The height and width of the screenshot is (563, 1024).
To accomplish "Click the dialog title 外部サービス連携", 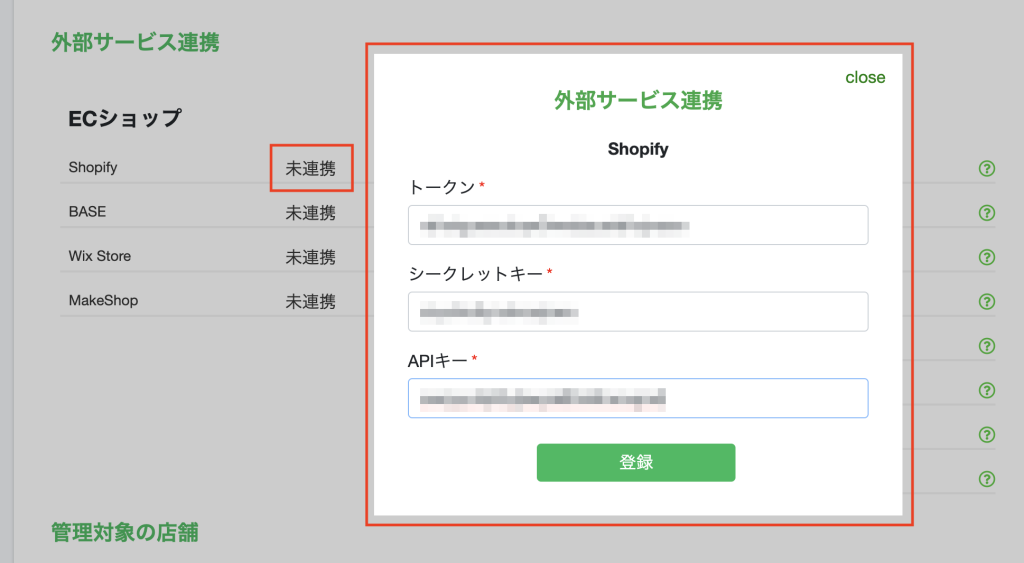I will coord(638,101).
